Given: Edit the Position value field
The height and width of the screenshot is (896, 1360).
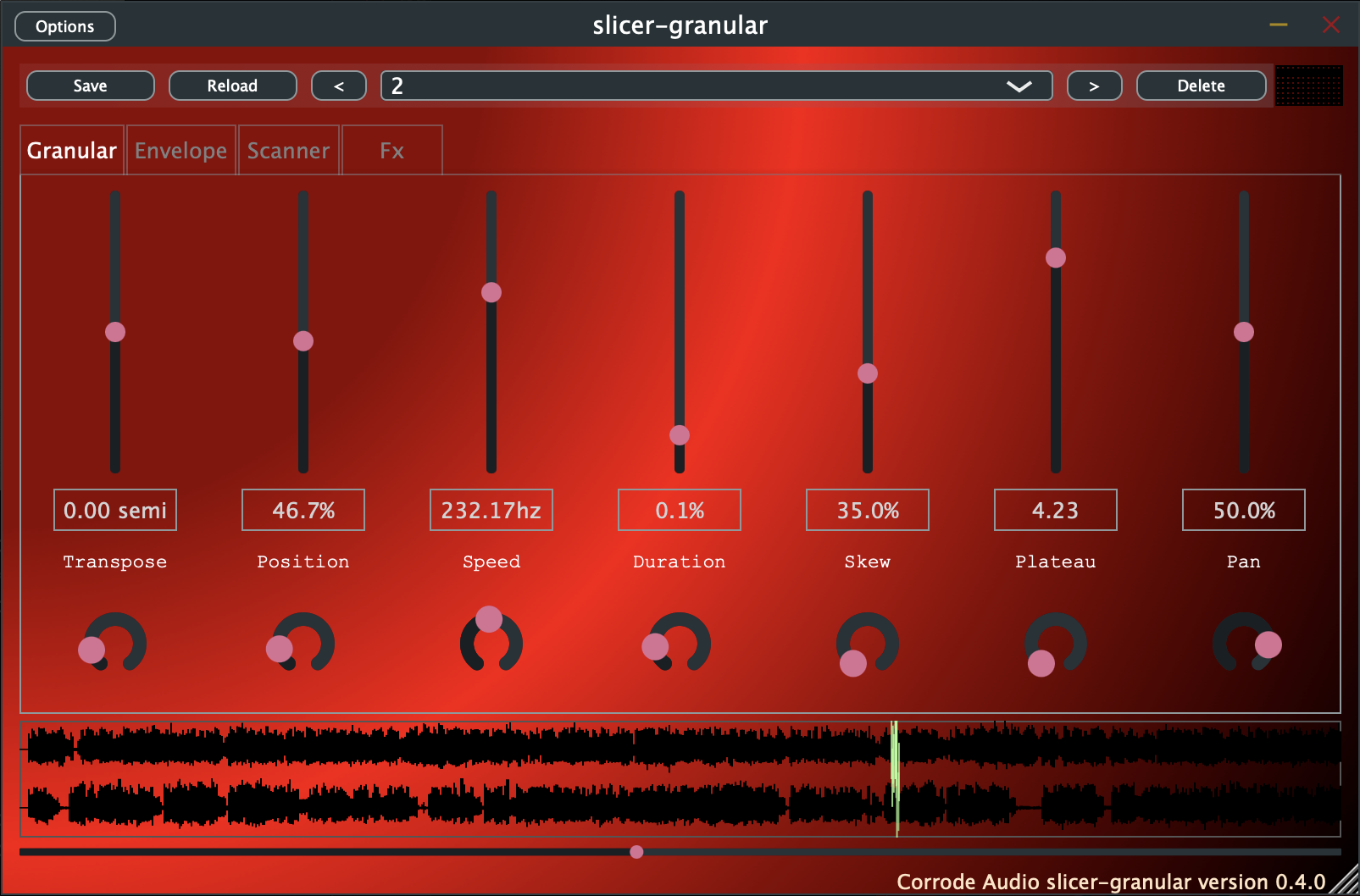Looking at the screenshot, I should tap(303, 510).
